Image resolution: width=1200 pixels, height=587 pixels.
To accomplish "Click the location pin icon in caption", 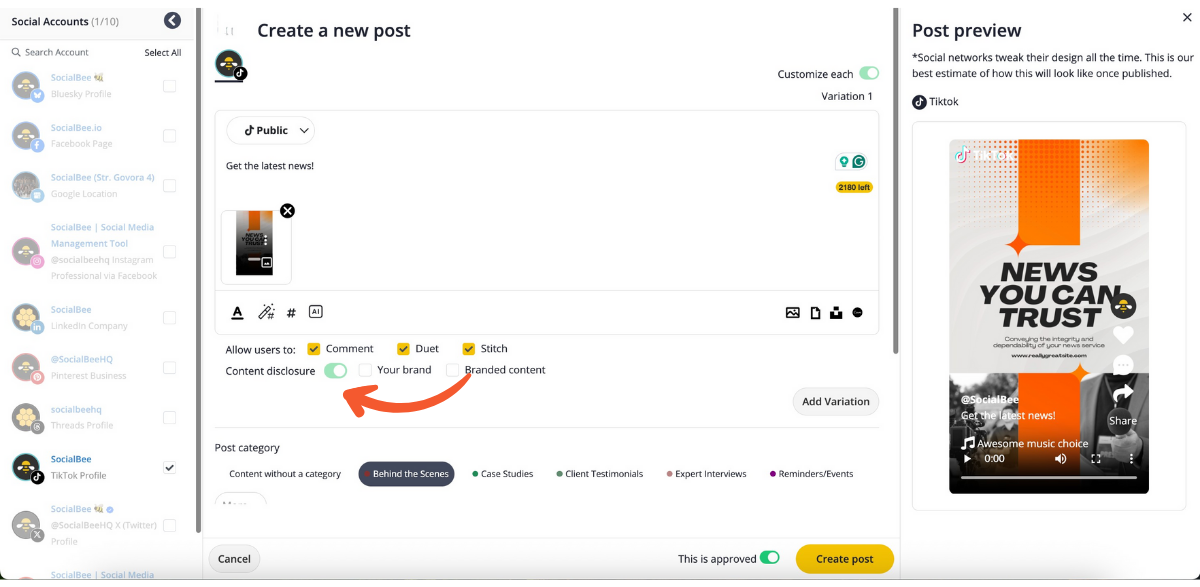I will coord(844,162).
